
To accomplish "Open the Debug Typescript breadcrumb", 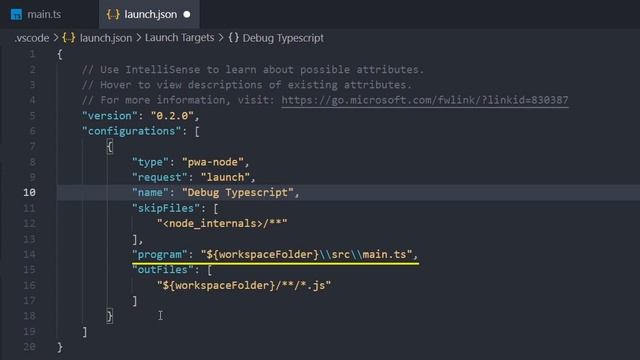I will (283, 38).
